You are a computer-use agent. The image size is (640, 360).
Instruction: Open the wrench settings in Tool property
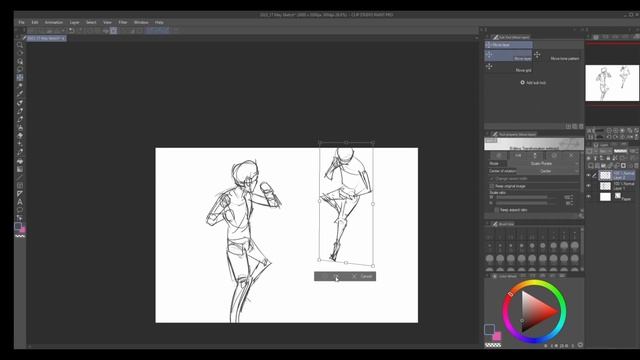pos(580,216)
